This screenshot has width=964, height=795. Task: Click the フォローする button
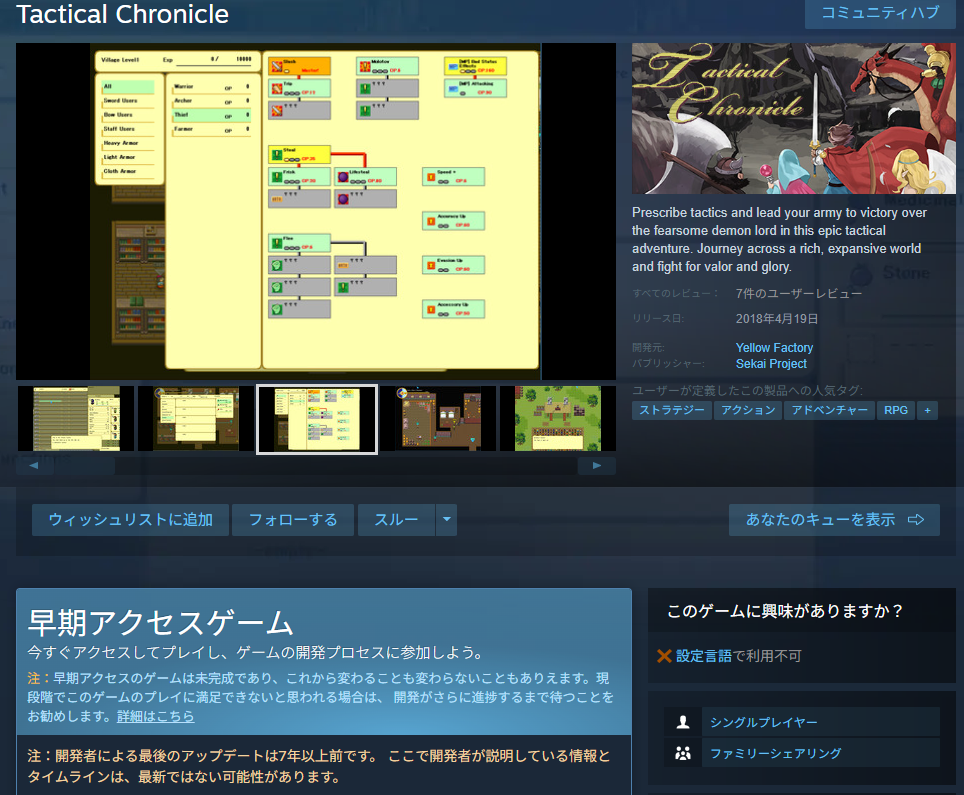coord(293,520)
